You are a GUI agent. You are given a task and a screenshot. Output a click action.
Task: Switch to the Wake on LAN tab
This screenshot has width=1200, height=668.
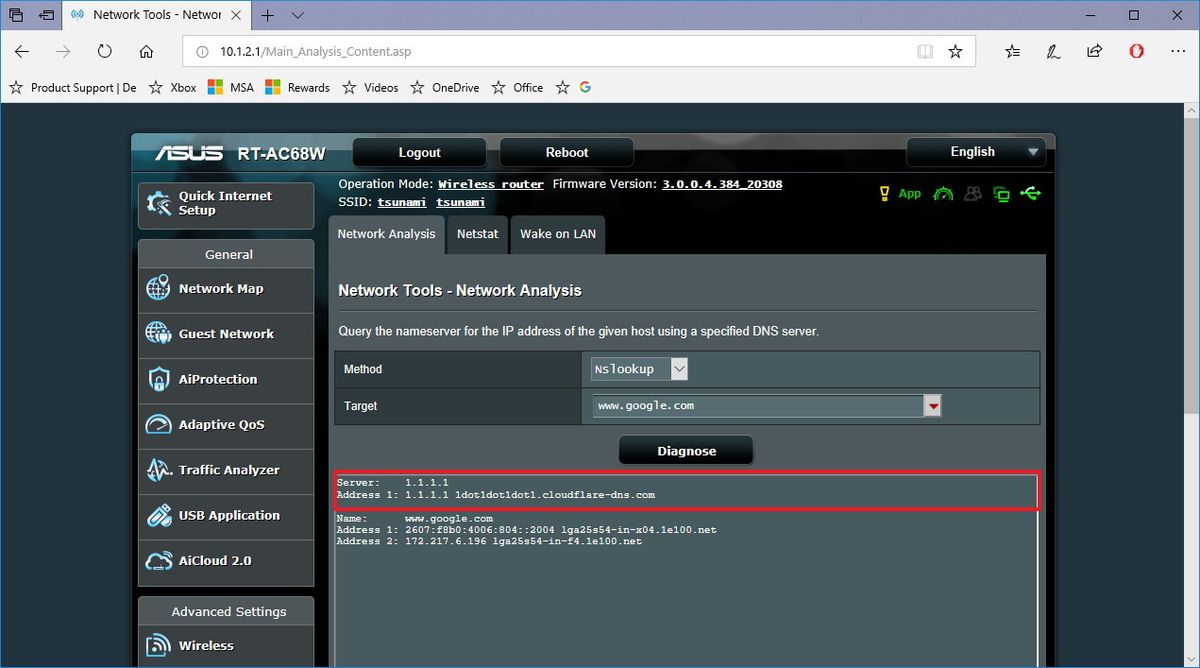pyautogui.click(x=557, y=233)
